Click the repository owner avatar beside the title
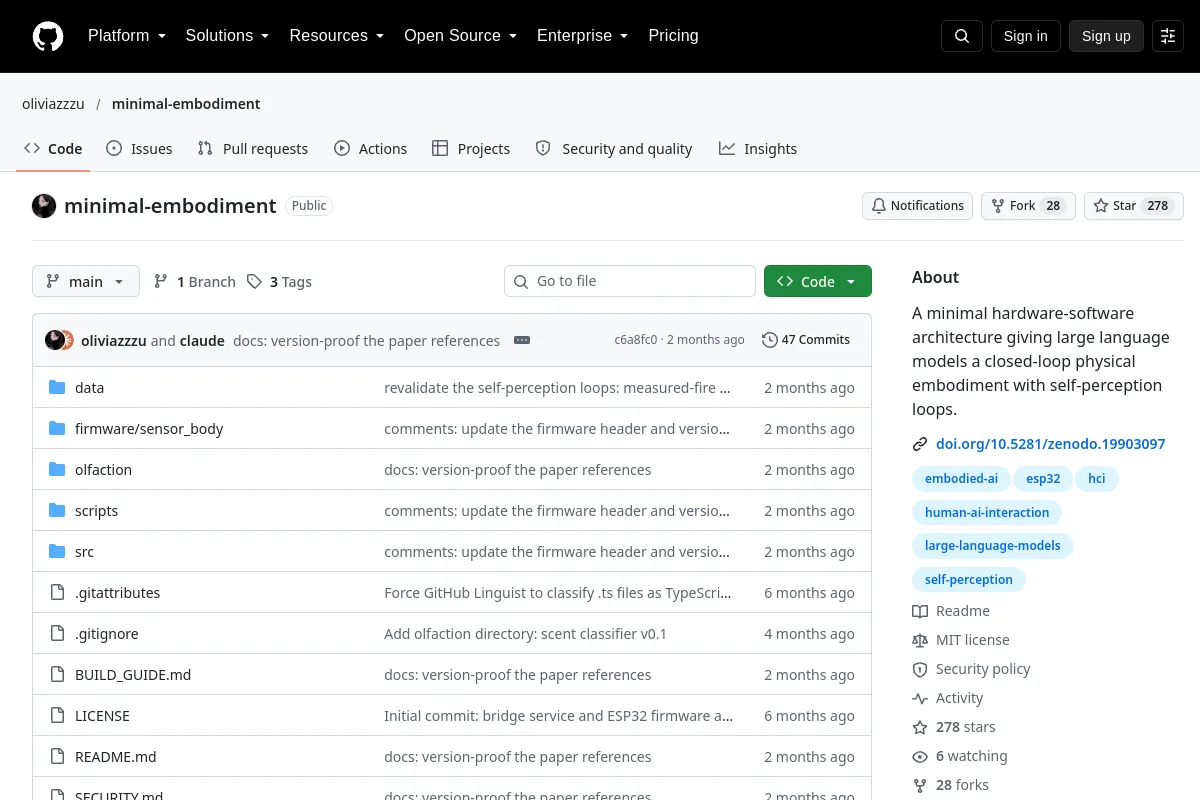The height and width of the screenshot is (800, 1200). pos(44,206)
